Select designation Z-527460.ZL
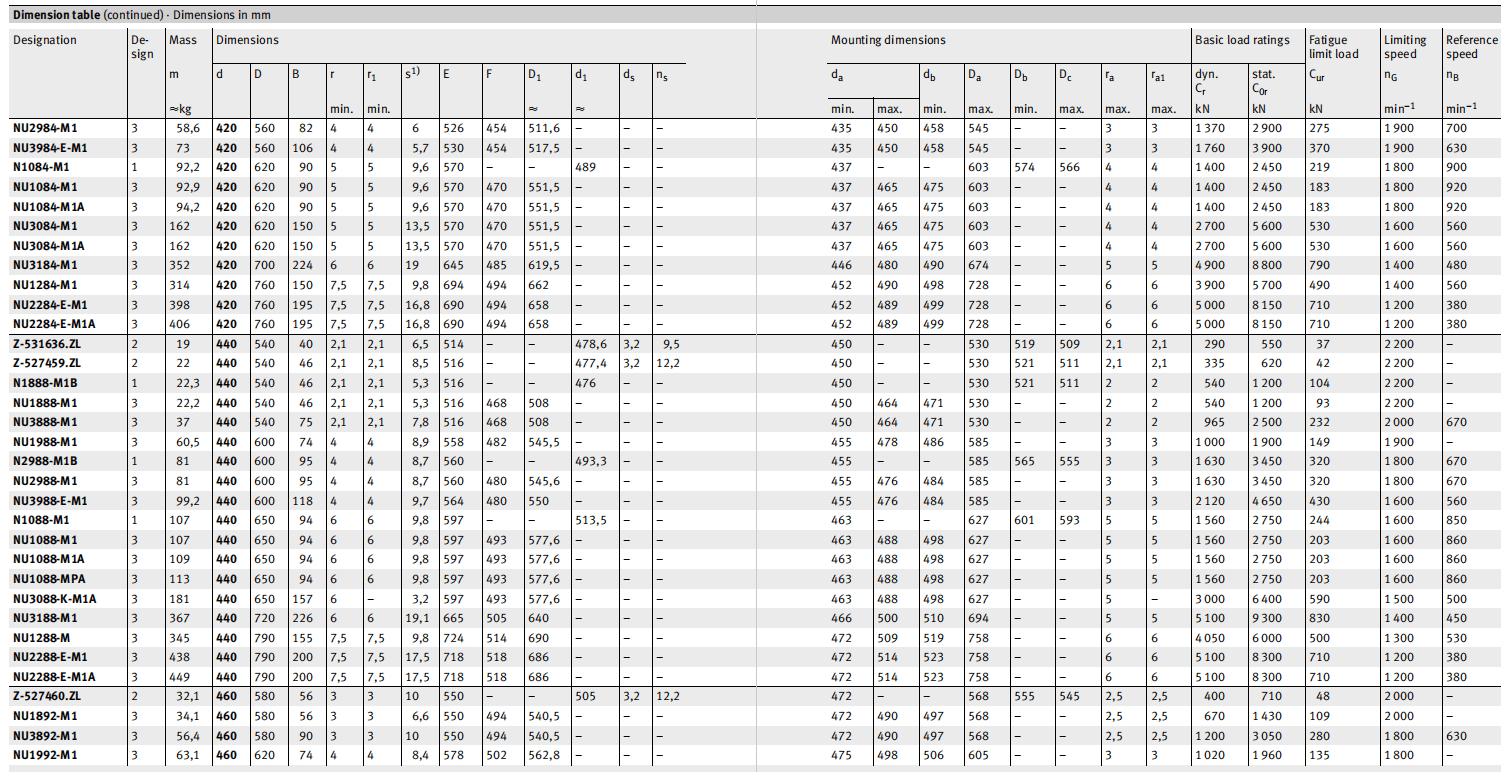Screen dimensions: 1501x772 (x=44, y=696)
